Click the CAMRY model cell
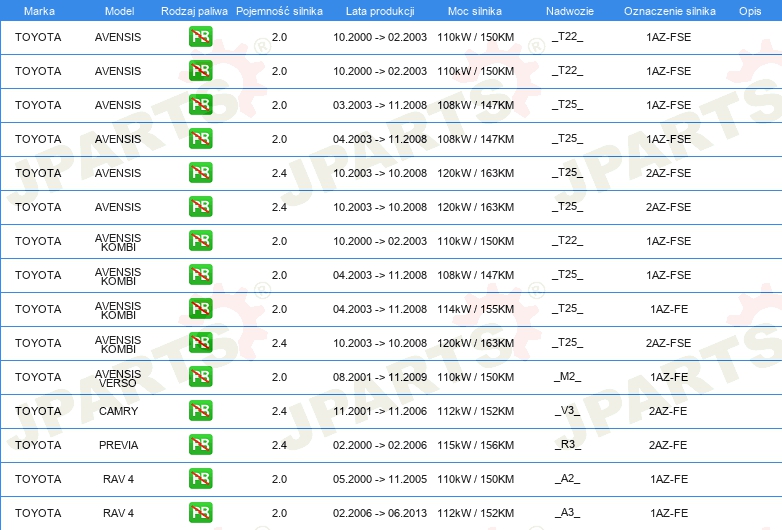Screen dimensions: 782x530 (118, 411)
